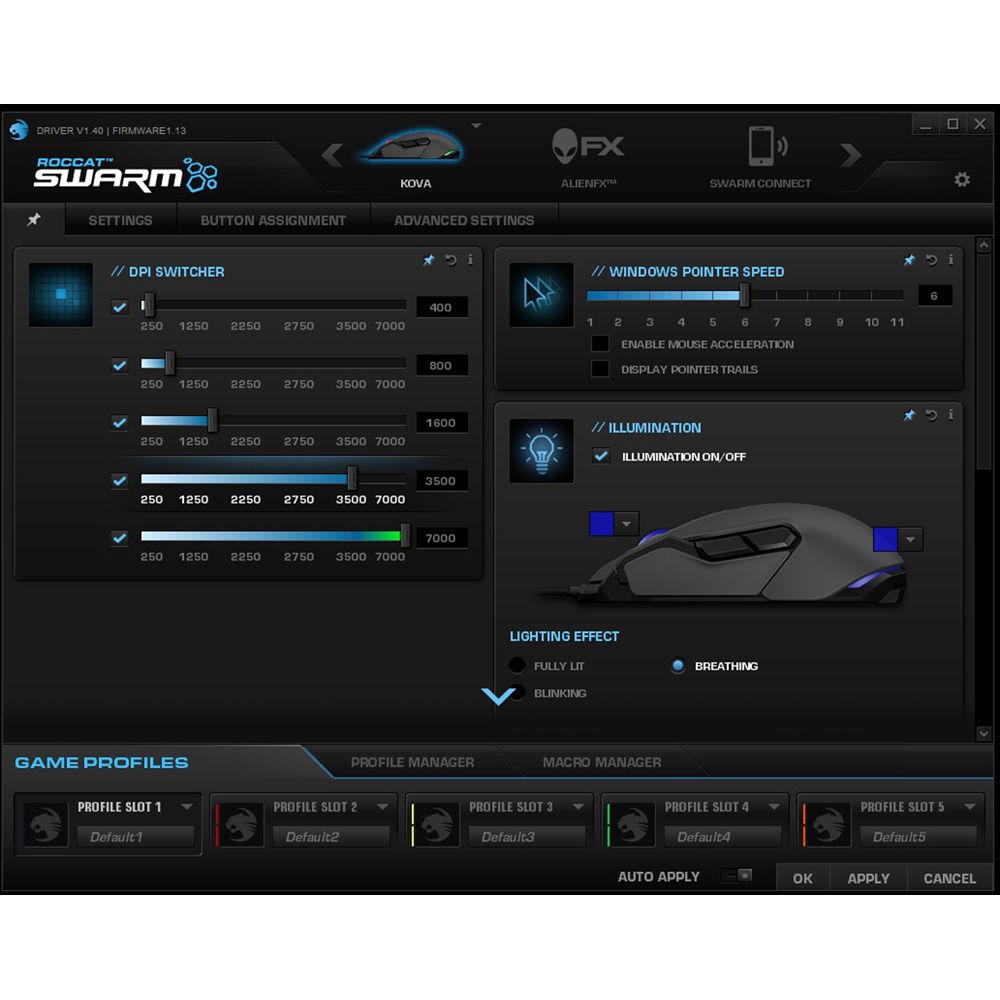1000x1000 pixels.
Task: Click the Windows Pointer Speed cursor icon
Action: coord(540,293)
